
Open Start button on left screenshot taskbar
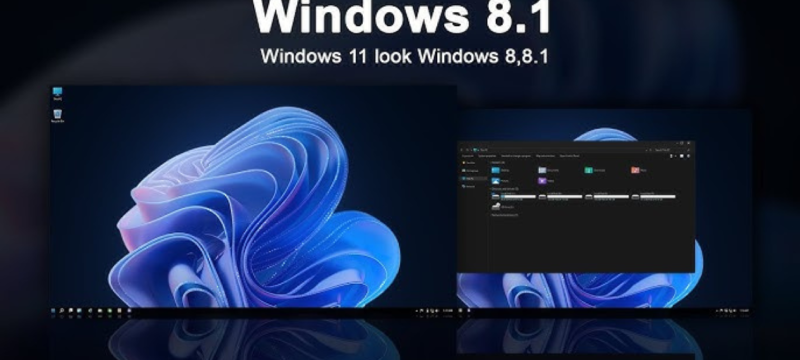[x=53, y=310]
